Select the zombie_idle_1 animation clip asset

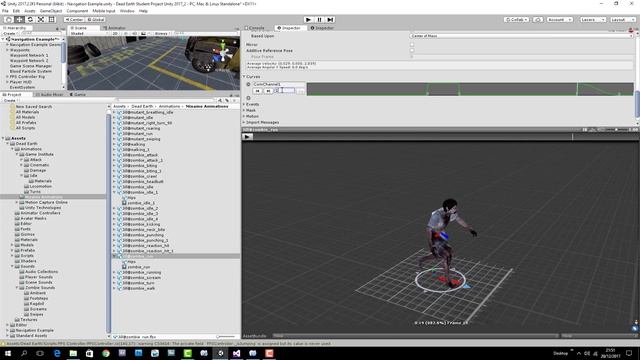[x=141, y=203]
